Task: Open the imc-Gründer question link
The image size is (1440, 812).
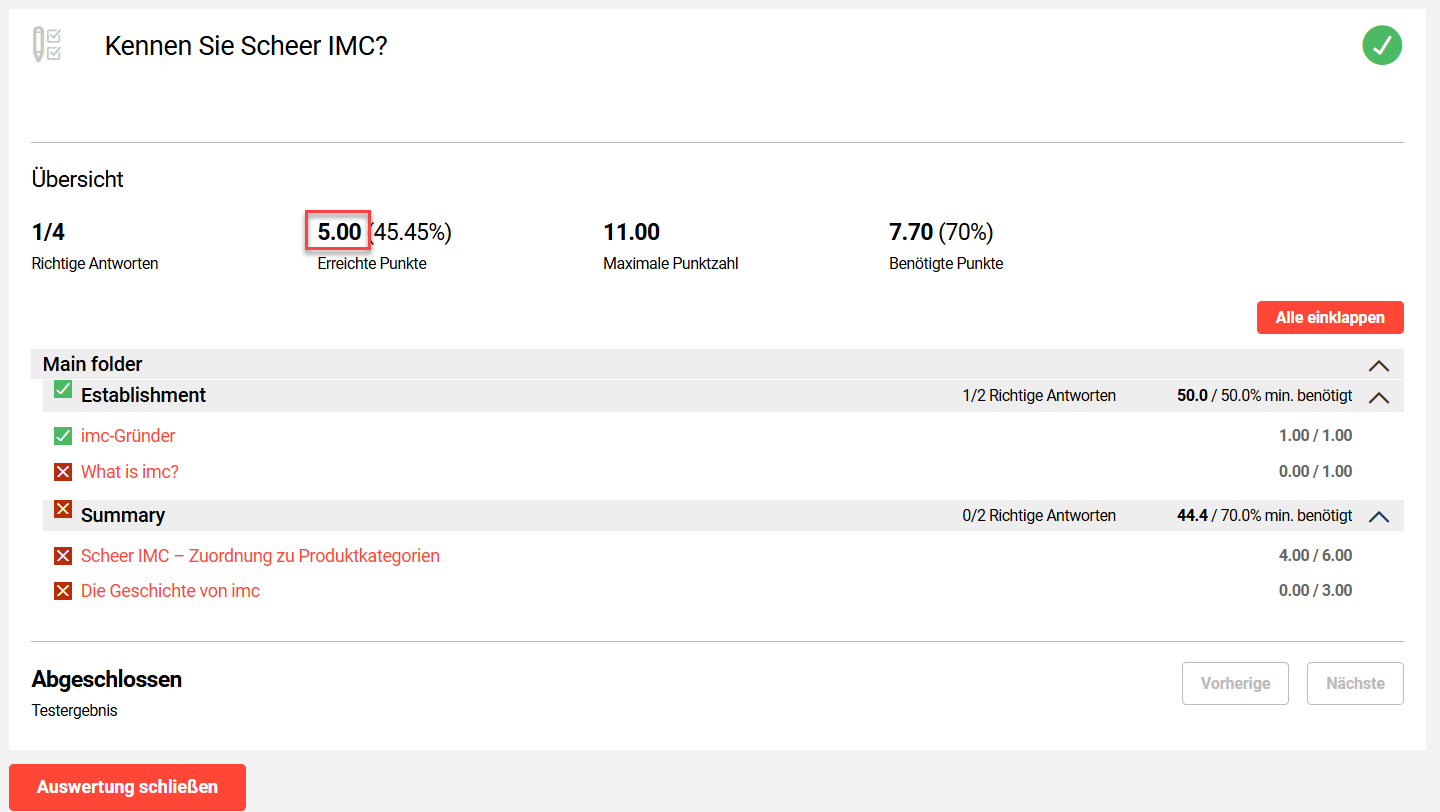Action: click(x=128, y=436)
